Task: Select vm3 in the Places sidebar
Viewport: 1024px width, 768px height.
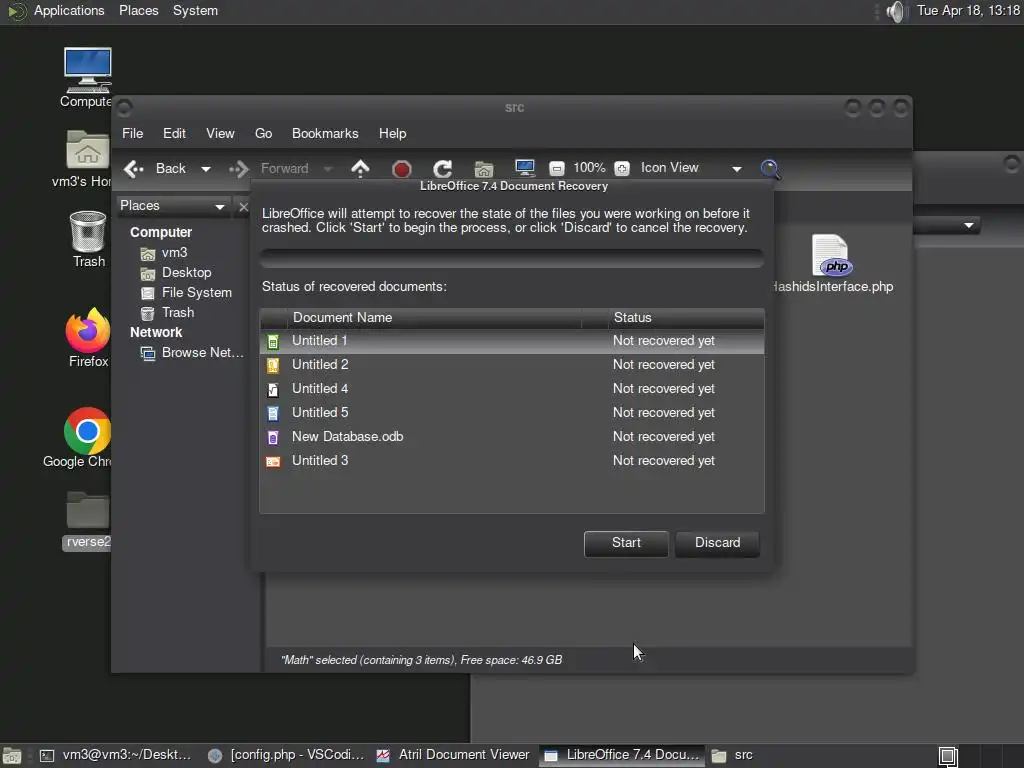Action: tap(174, 253)
